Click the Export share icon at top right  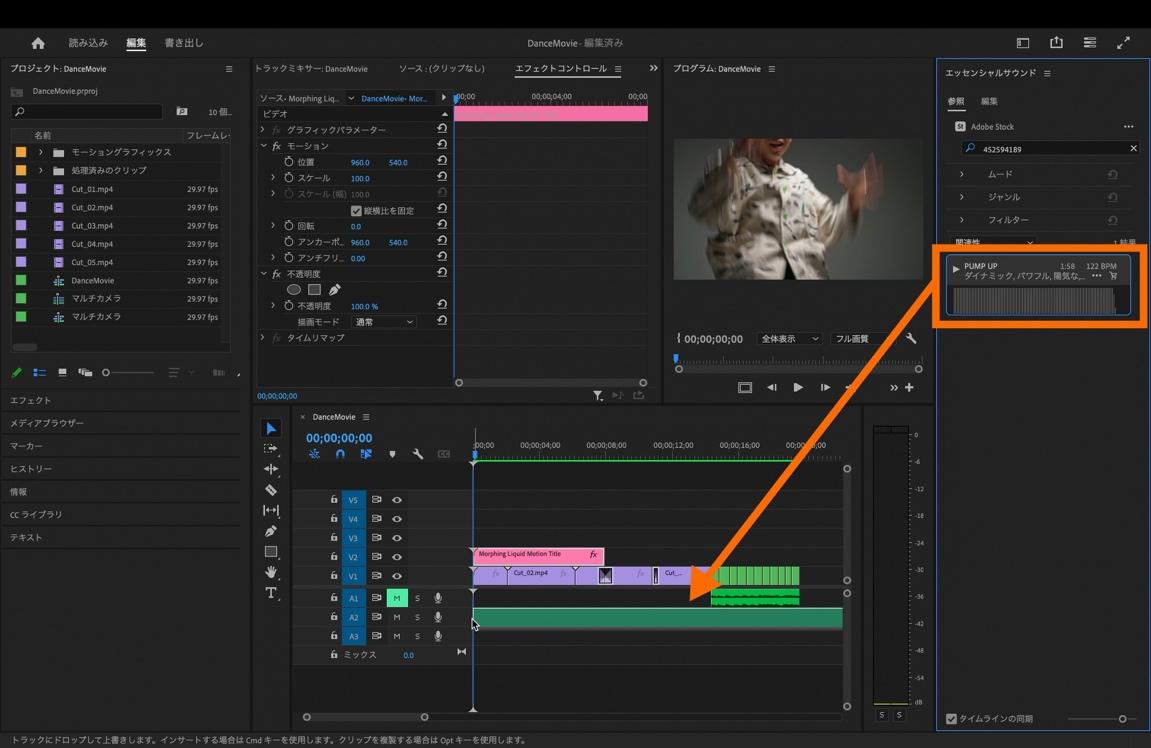[x=1056, y=43]
